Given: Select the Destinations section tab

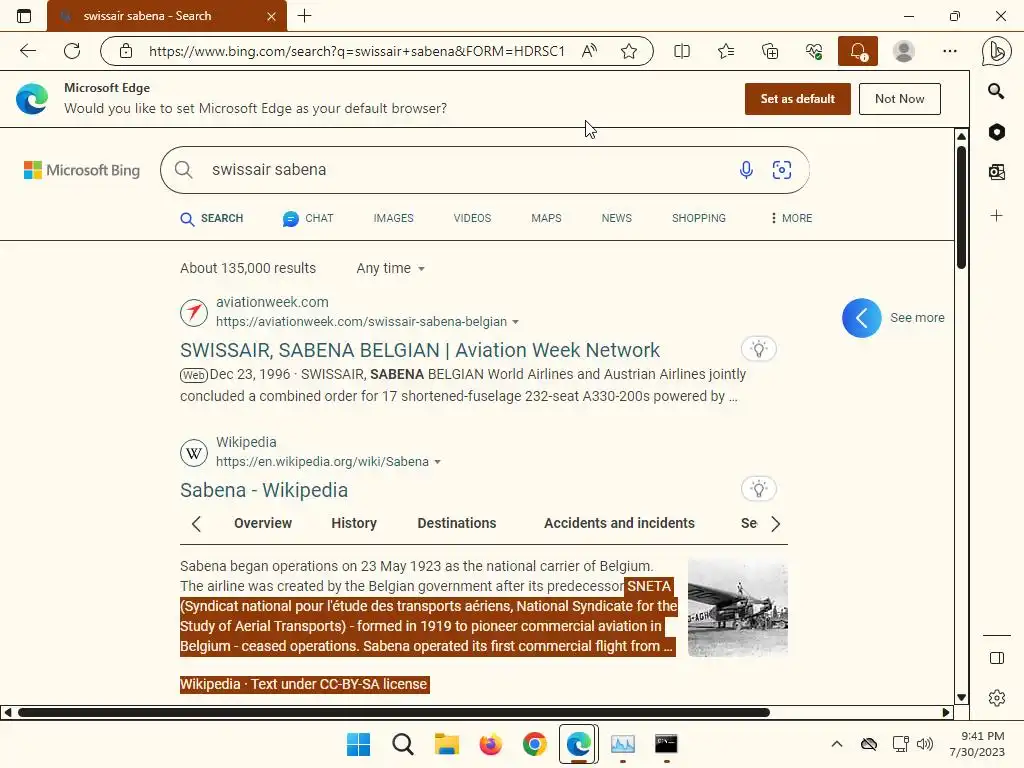Looking at the screenshot, I should (456, 523).
